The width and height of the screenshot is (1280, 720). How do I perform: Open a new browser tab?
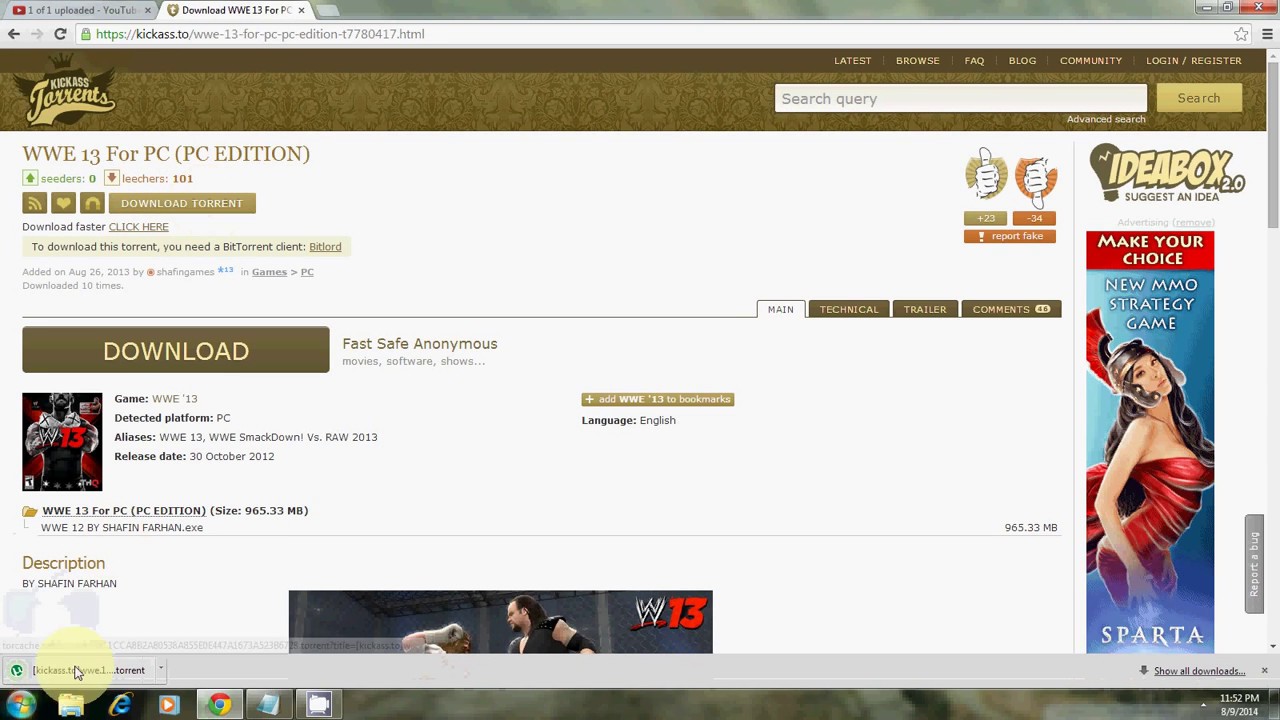point(328,10)
